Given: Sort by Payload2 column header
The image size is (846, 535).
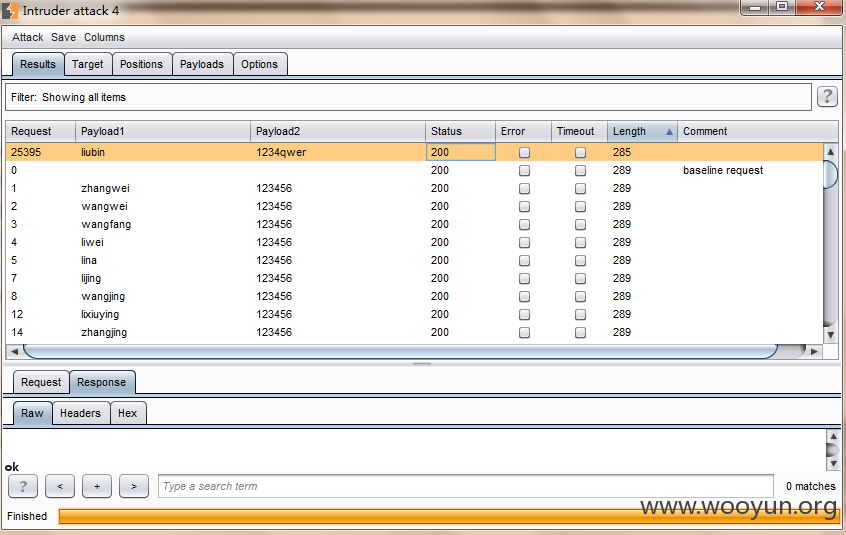Looking at the screenshot, I should click(x=338, y=132).
